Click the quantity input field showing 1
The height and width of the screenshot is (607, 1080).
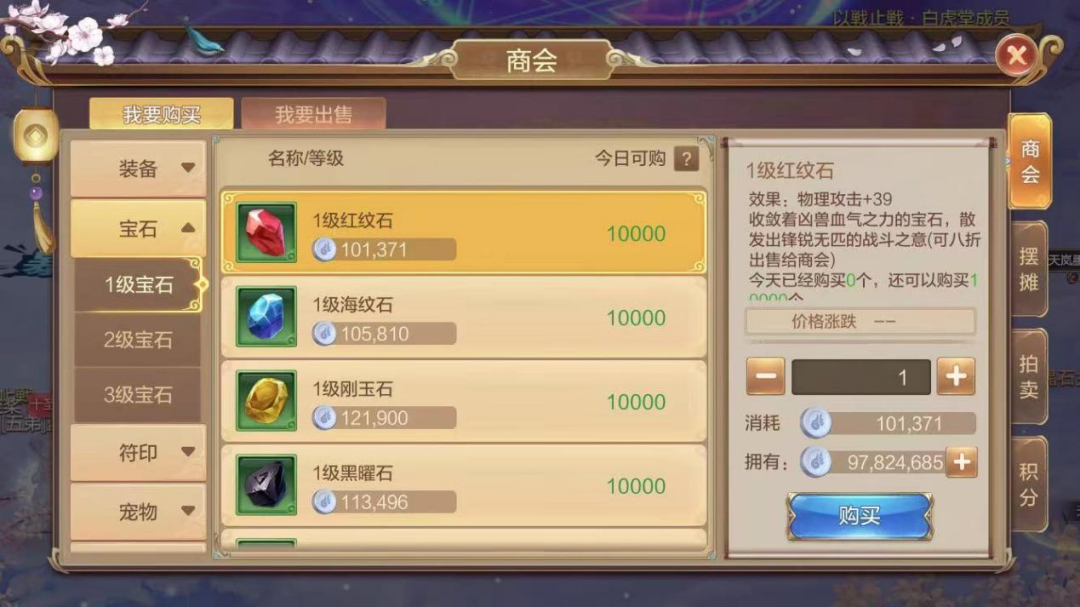pyautogui.click(x=861, y=377)
